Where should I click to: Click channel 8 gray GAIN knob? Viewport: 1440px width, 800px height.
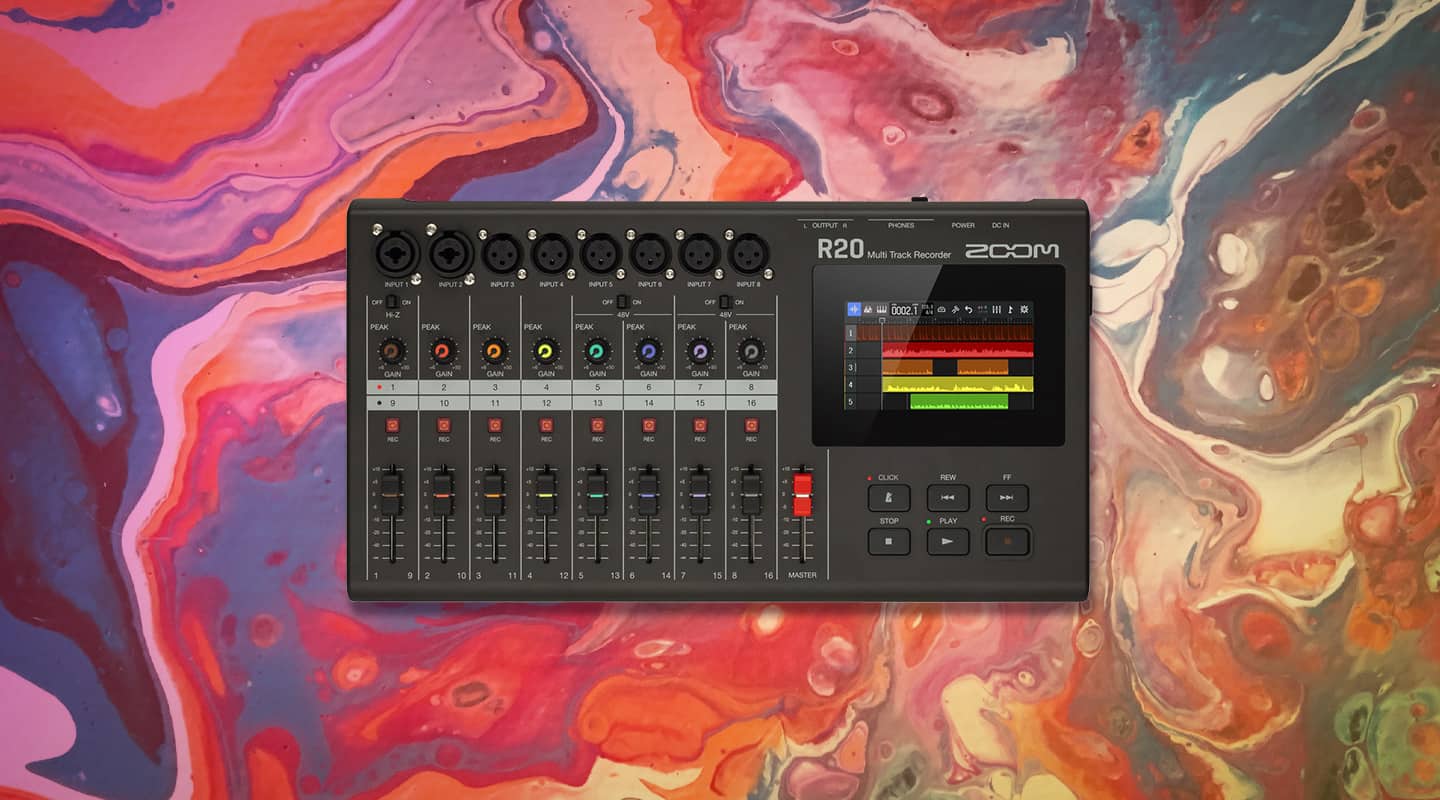(750, 351)
